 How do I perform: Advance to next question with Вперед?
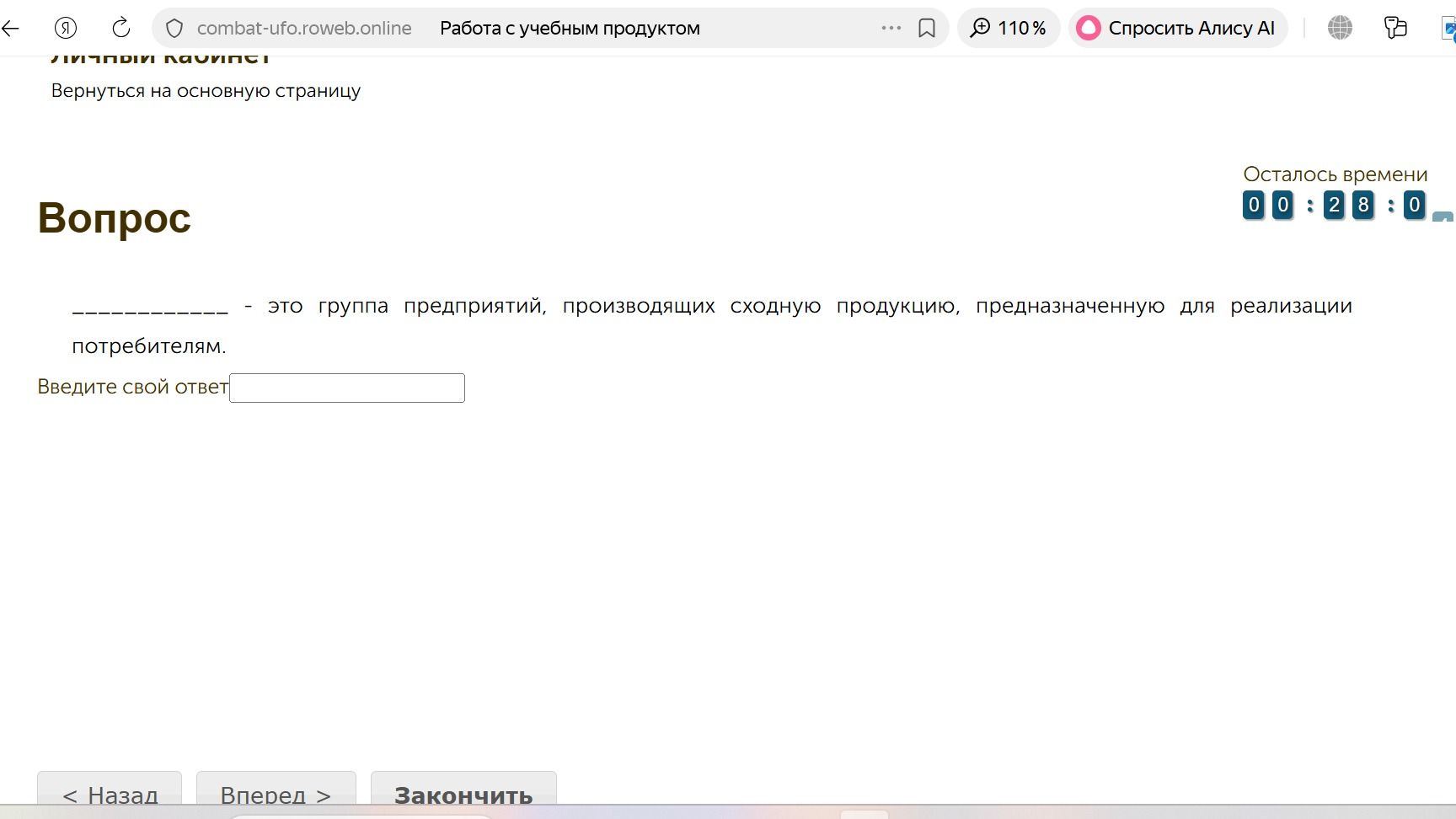coord(276,794)
